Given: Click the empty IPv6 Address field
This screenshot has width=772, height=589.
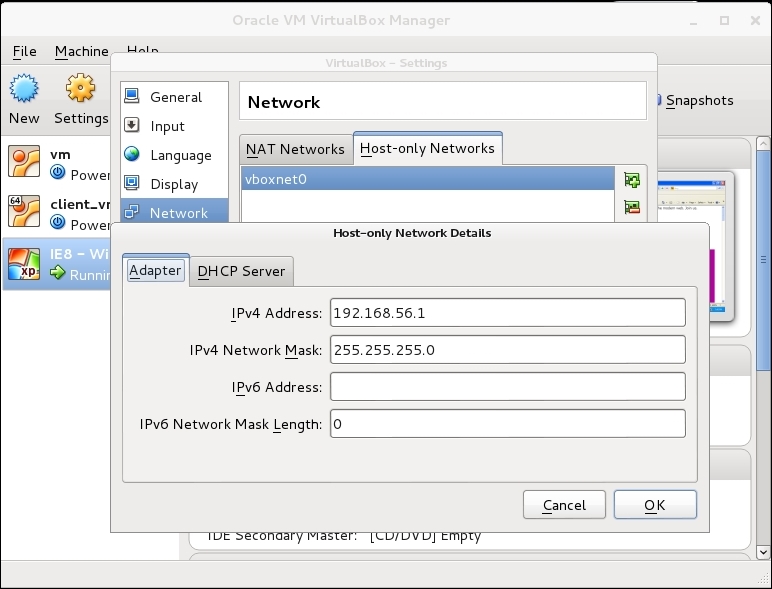Looking at the screenshot, I should tap(508, 387).
